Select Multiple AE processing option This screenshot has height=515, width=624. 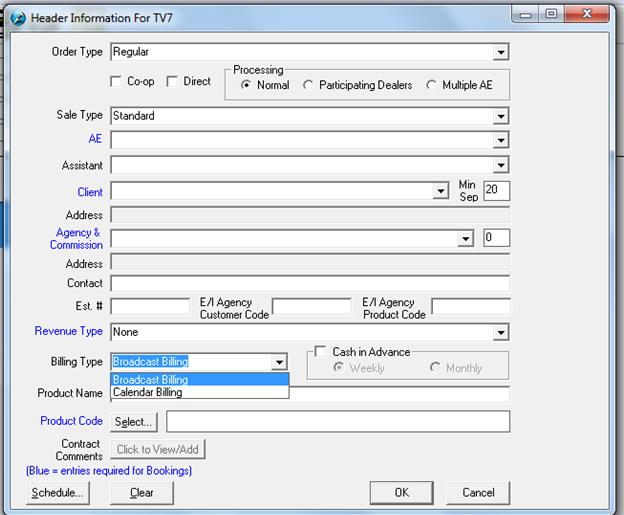point(431,86)
